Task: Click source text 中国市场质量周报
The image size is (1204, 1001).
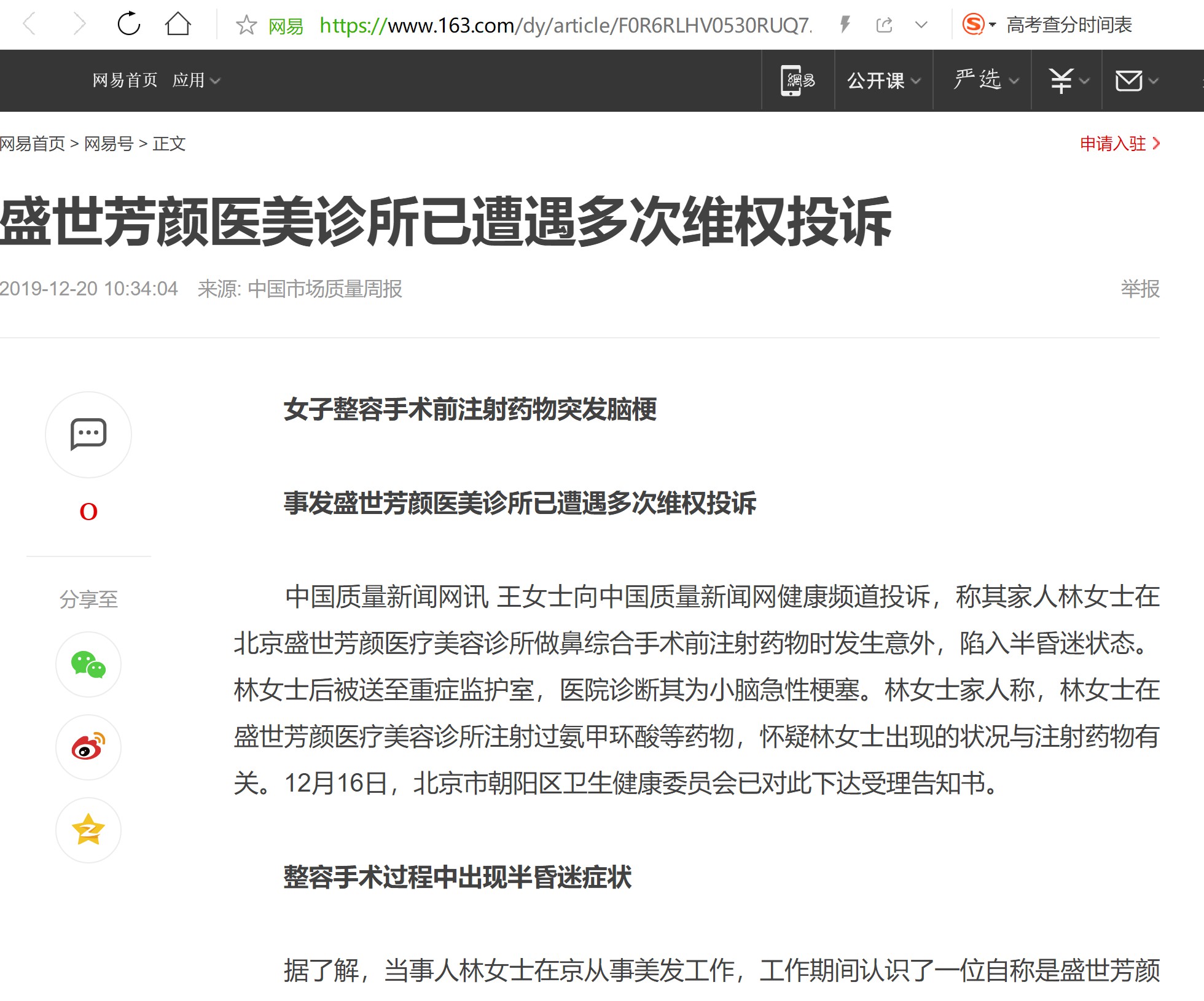Action: click(x=325, y=289)
